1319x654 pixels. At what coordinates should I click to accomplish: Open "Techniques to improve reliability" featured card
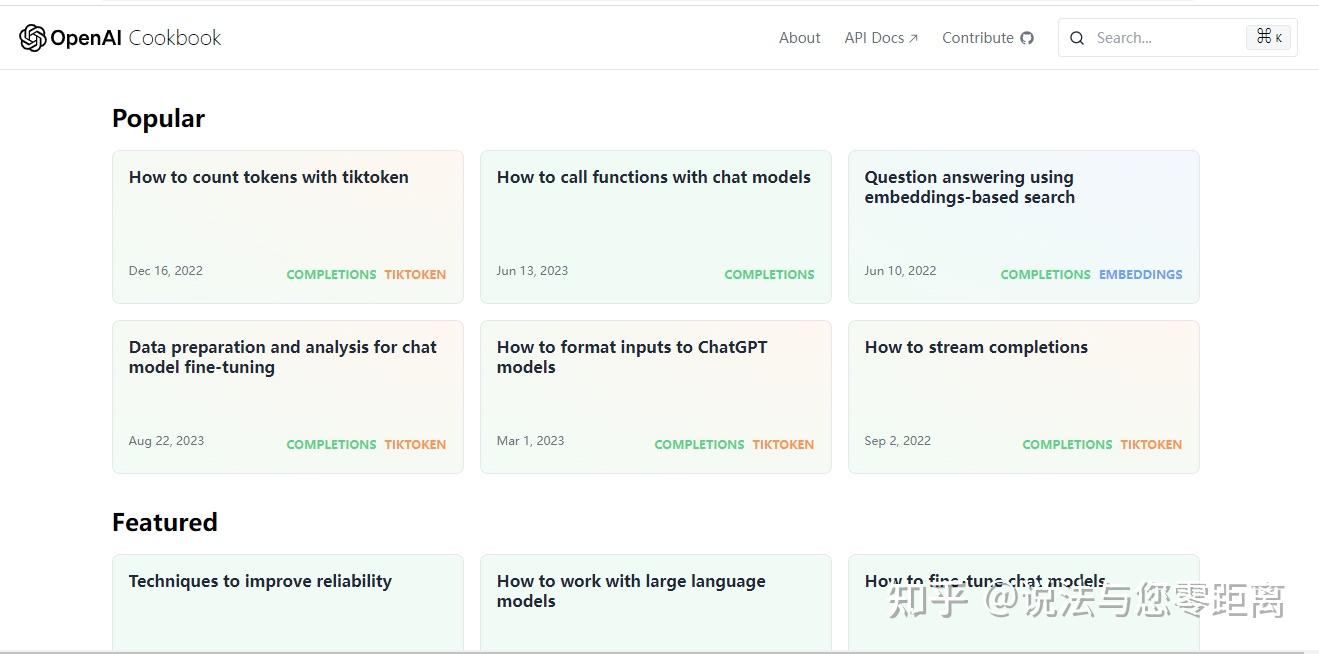[260, 582]
